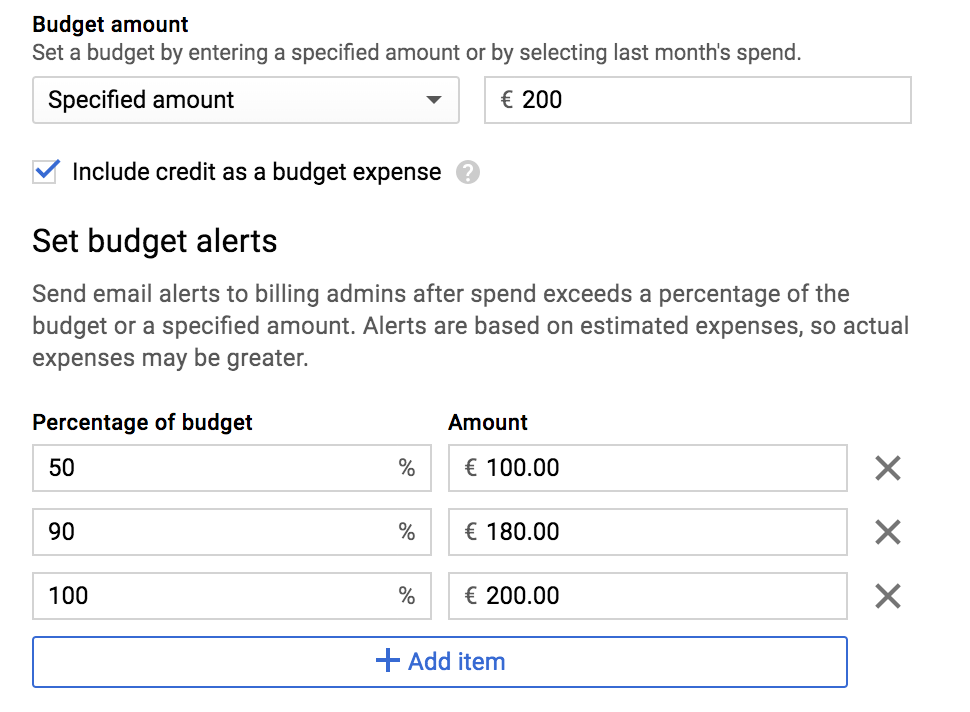
Task: Add a new budget alert item
Action: point(440,662)
